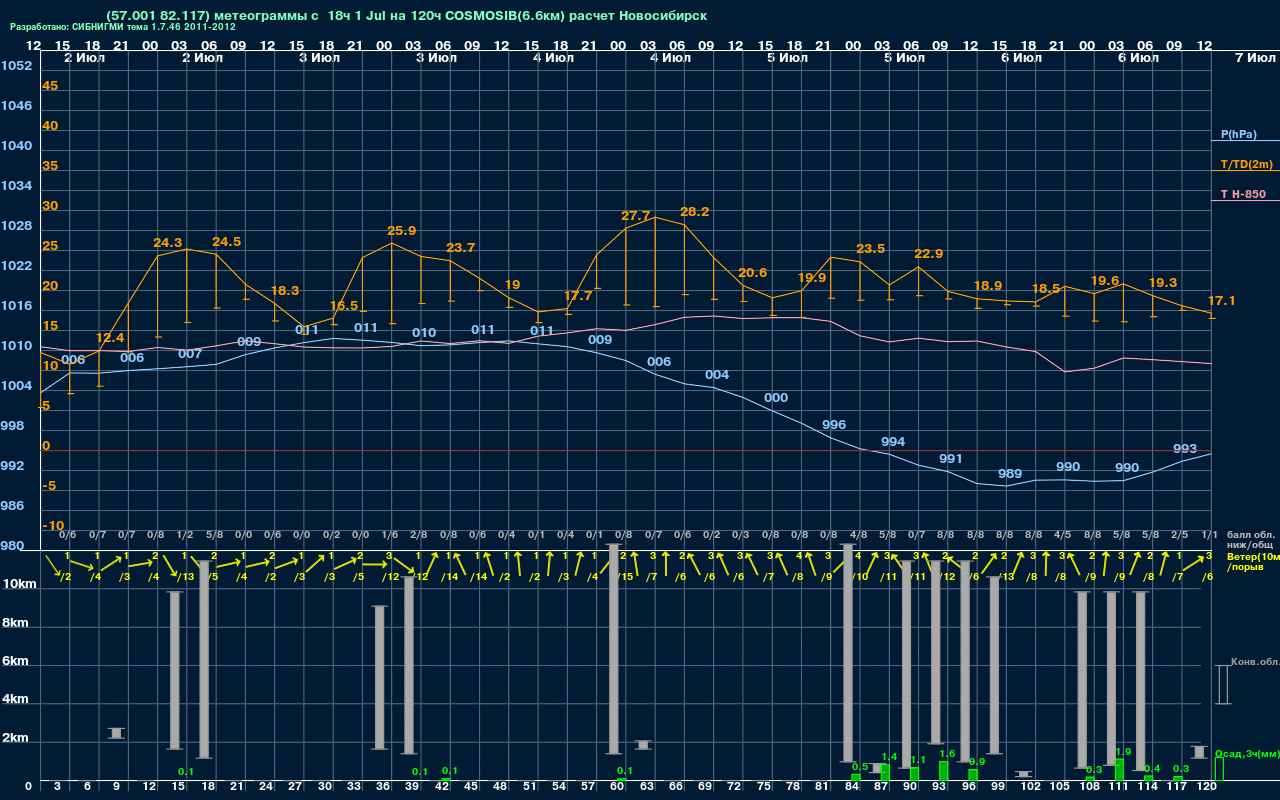The height and width of the screenshot is (800, 1280).
Task: Click the forecast hour 120 label
Action: pos(1207,787)
